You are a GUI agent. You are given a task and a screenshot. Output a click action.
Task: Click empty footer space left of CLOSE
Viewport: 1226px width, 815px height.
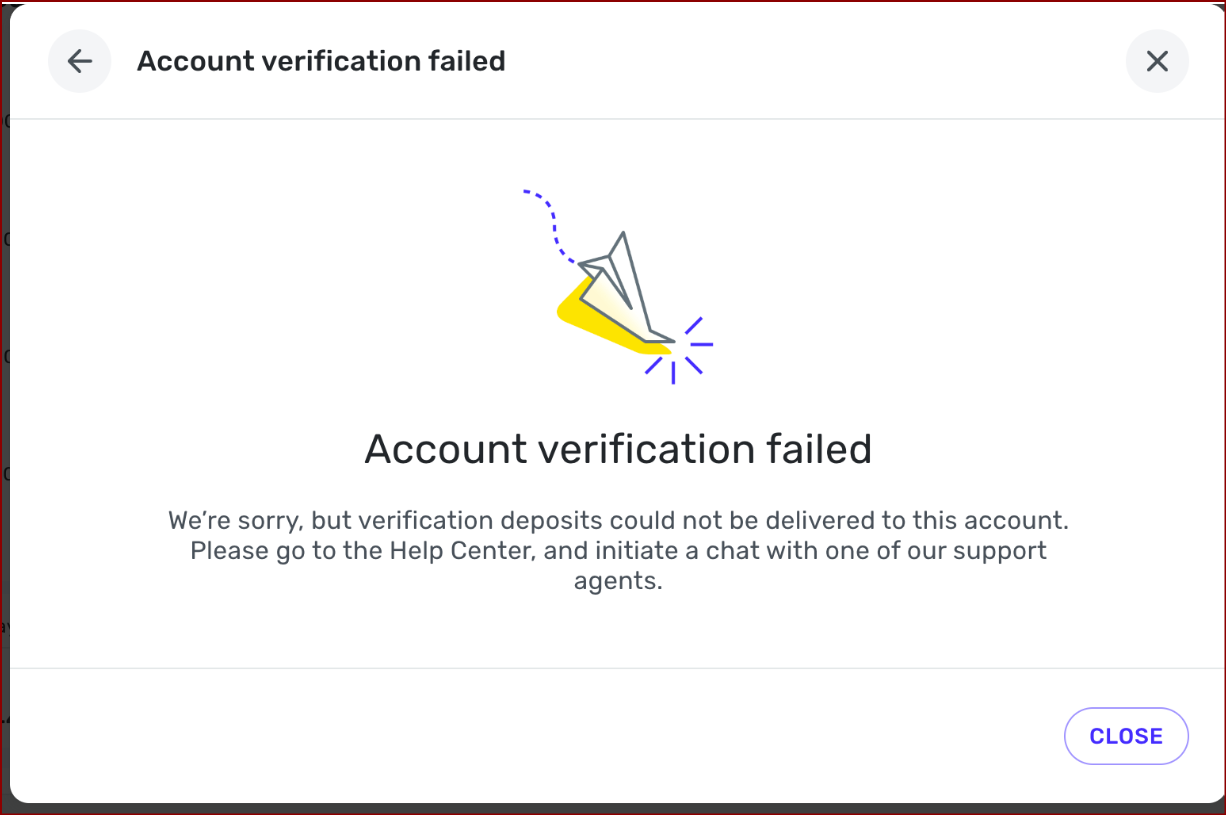tap(530, 736)
